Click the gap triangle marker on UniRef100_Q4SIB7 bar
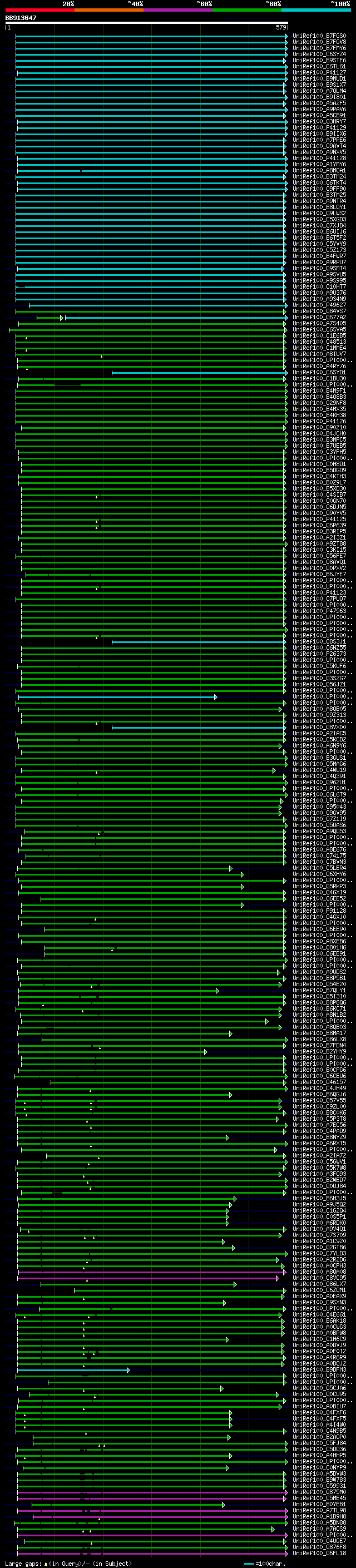This screenshot has width=356, height=1568. [96, 497]
